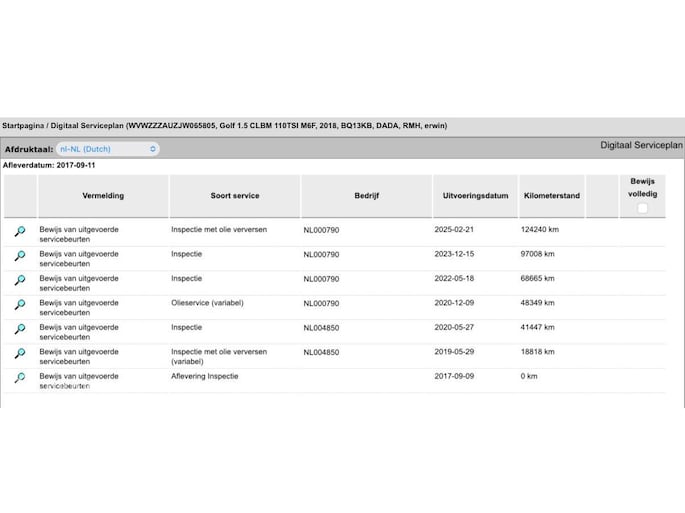Open magnifier icon for 2025-02-21 service entry
The height and width of the screenshot is (513, 685).
point(19,231)
